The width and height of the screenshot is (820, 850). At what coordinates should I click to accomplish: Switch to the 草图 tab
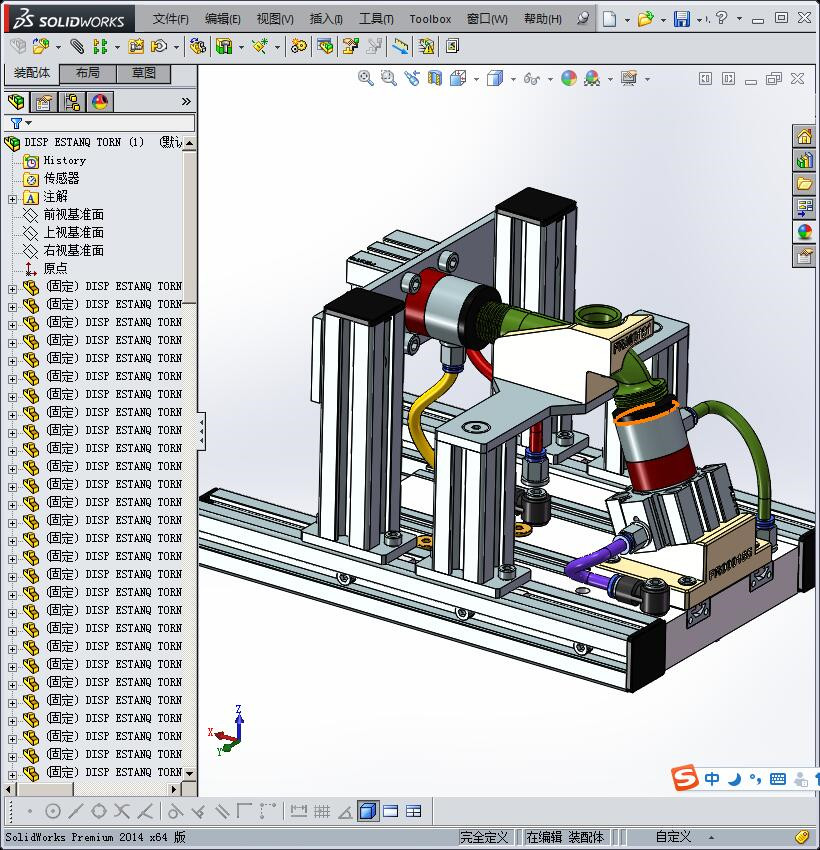click(x=144, y=73)
